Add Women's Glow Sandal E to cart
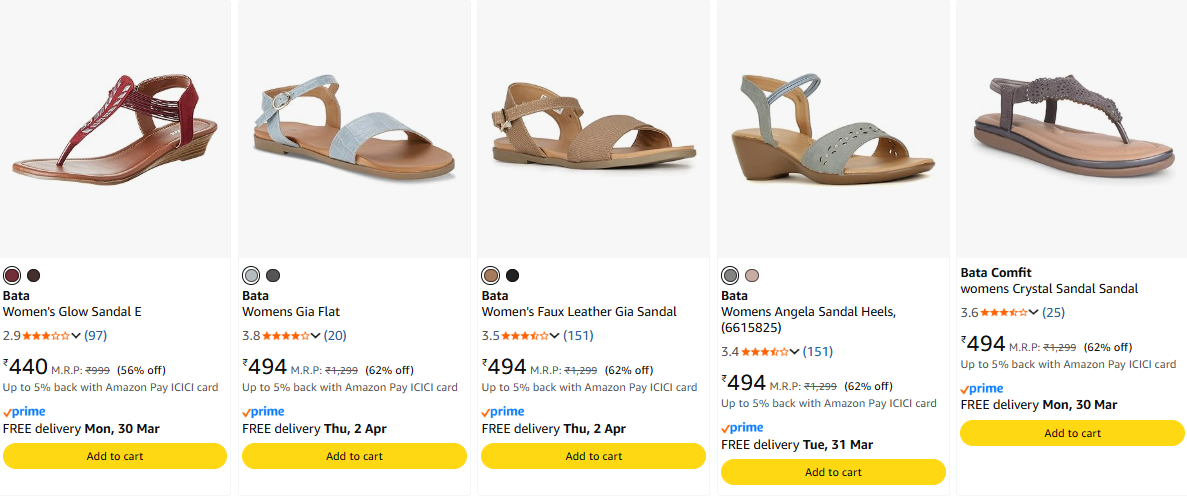Viewport: 1187px width, 499px height. [x=115, y=456]
